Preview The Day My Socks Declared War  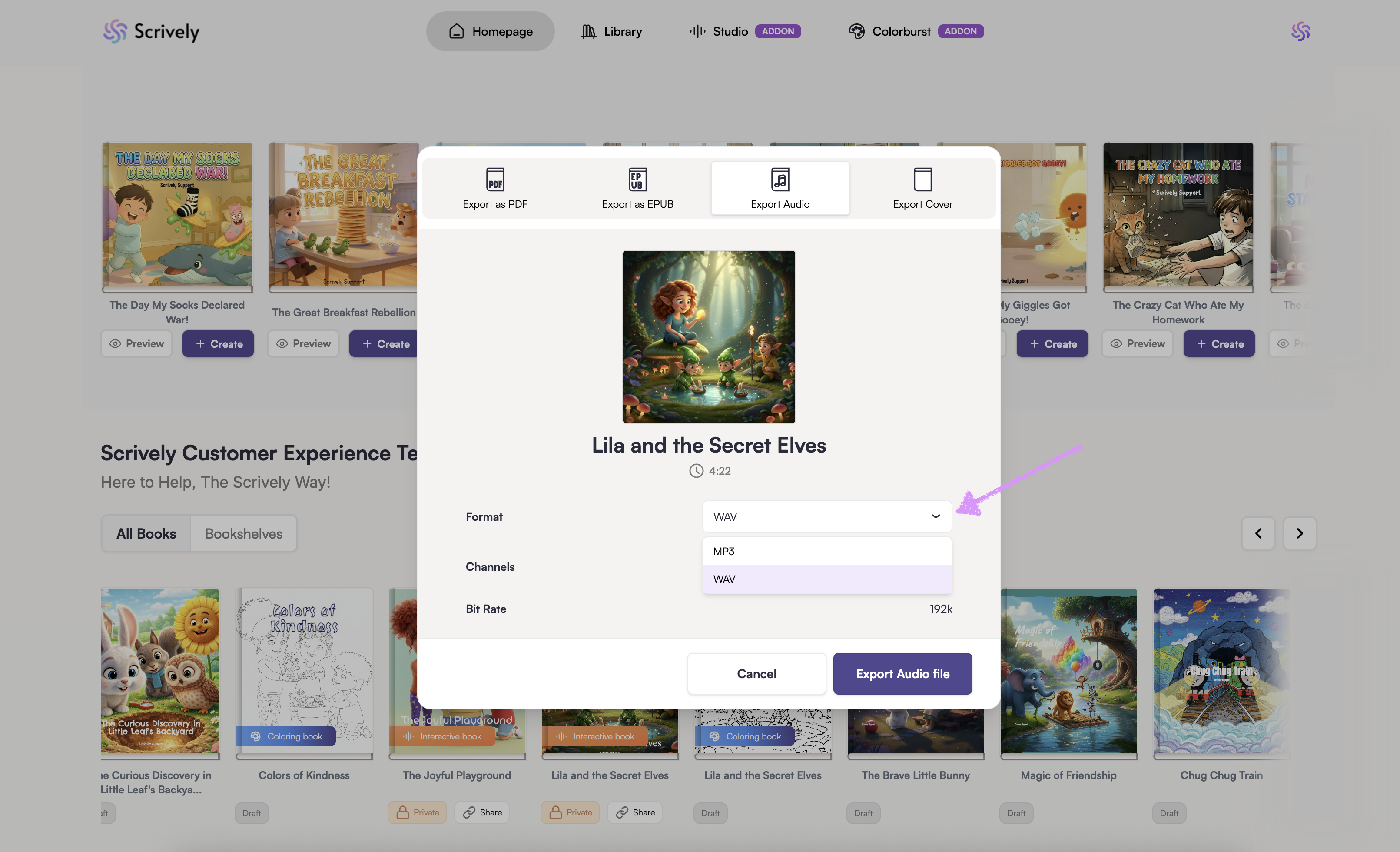coord(136,344)
